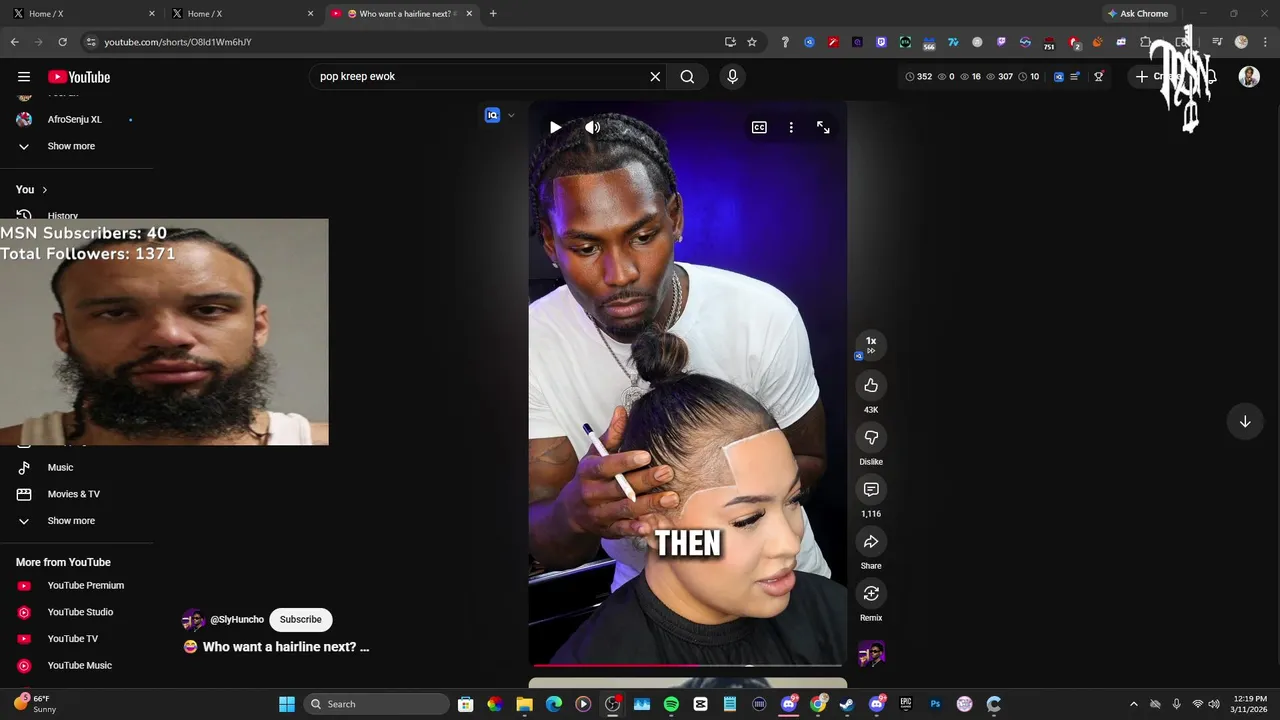Open the vidIQ blue badge in header stats

[x=1059, y=77]
